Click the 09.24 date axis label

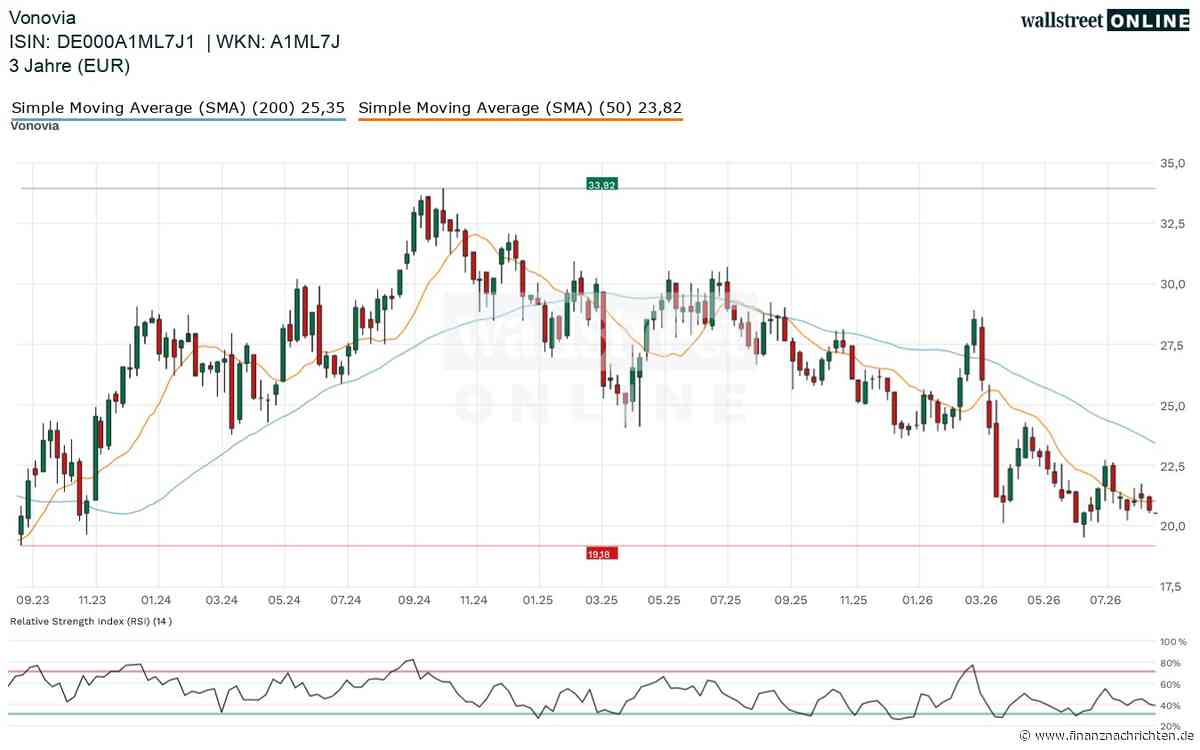coord(413,600)
